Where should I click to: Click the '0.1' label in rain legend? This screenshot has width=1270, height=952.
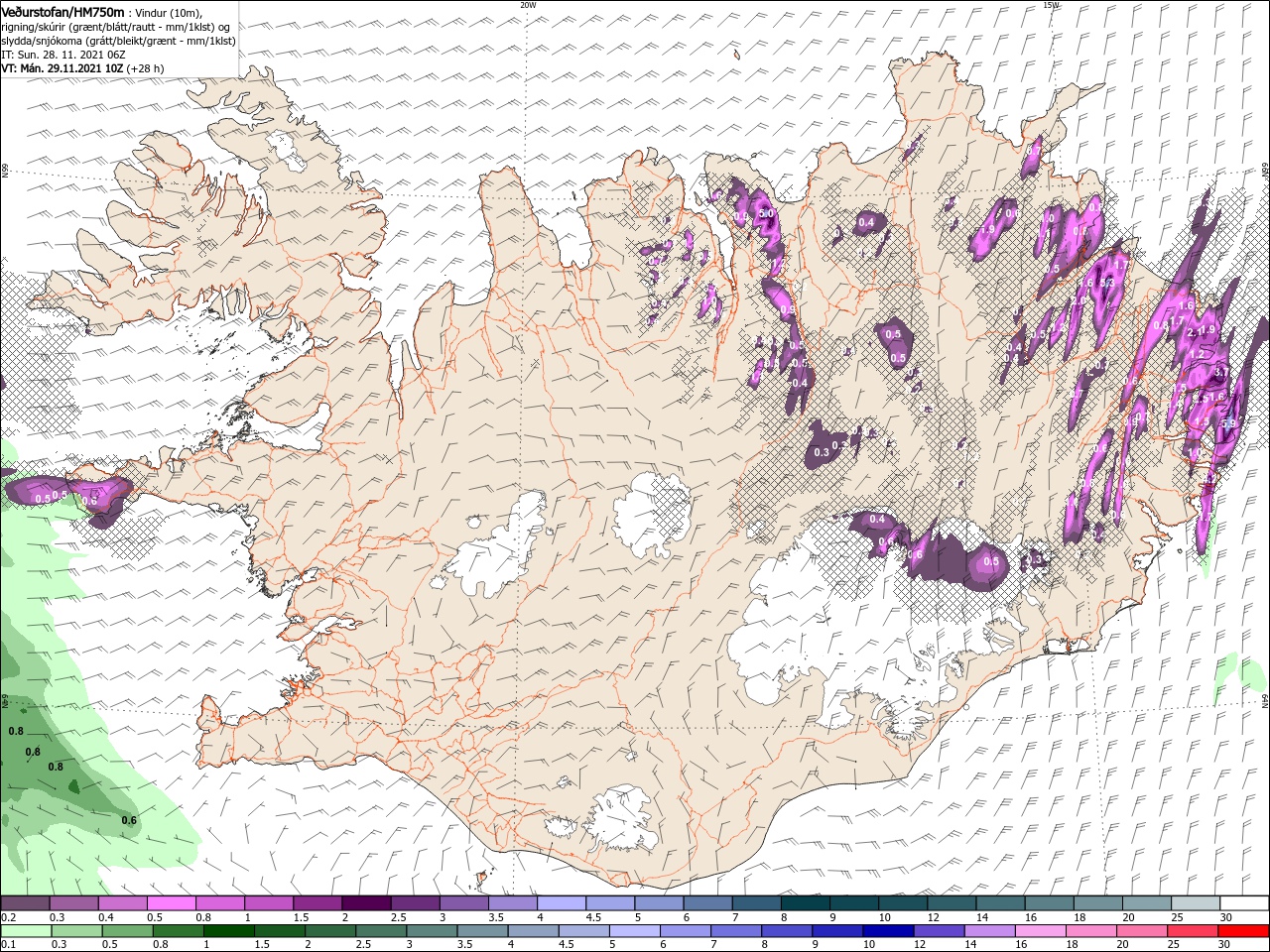tap(8, 945)
